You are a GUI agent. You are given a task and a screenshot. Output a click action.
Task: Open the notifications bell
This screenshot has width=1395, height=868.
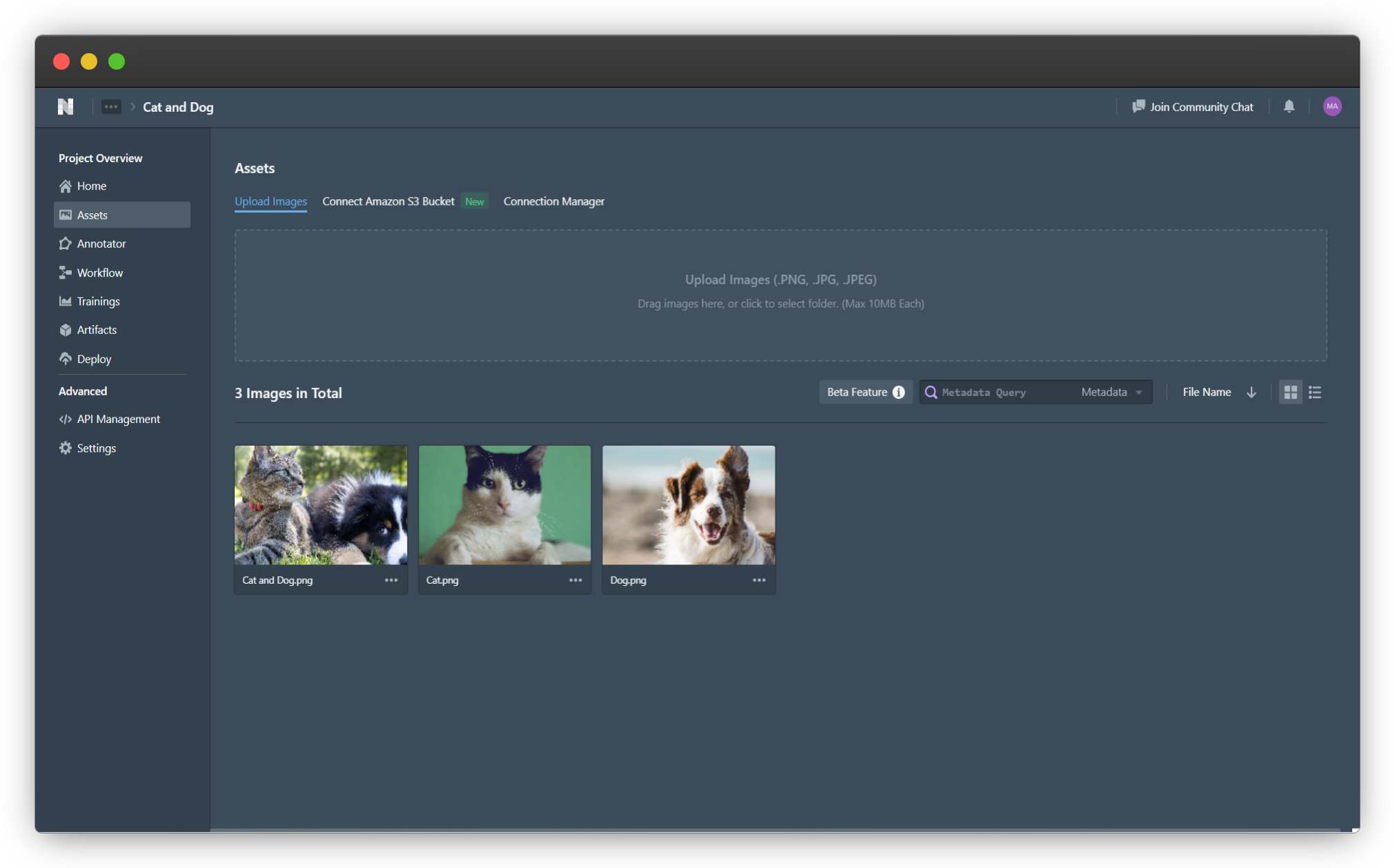1289,106
